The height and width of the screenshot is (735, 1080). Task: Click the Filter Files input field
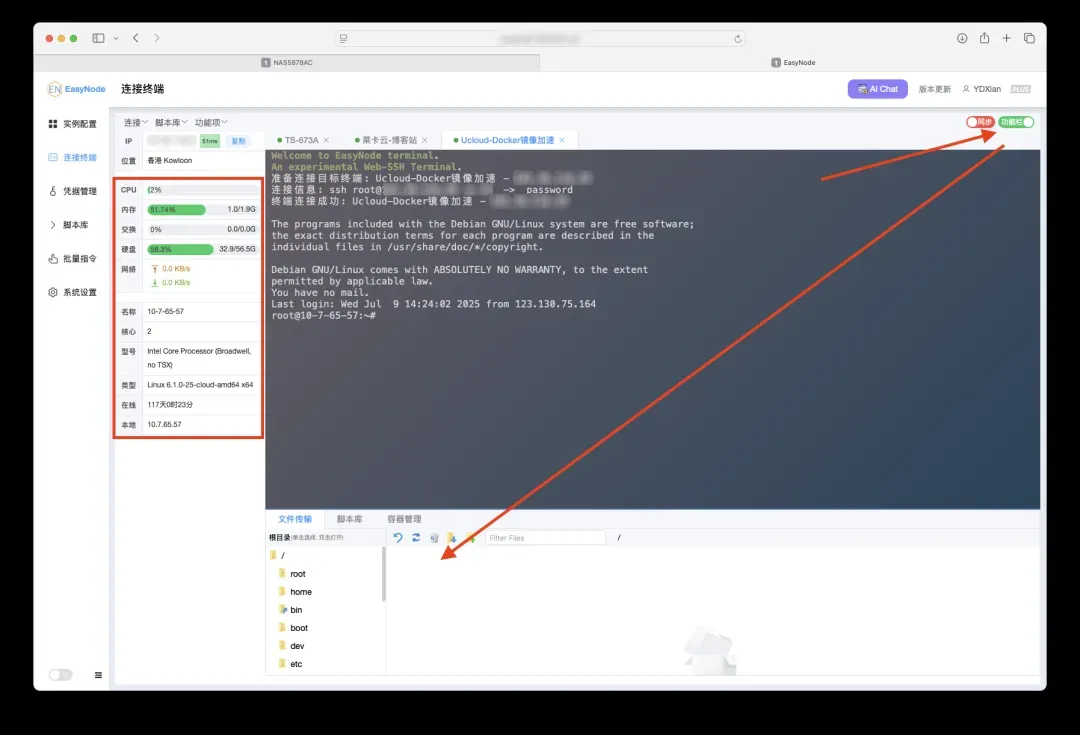pyautogui.click(x=545, y=538)
